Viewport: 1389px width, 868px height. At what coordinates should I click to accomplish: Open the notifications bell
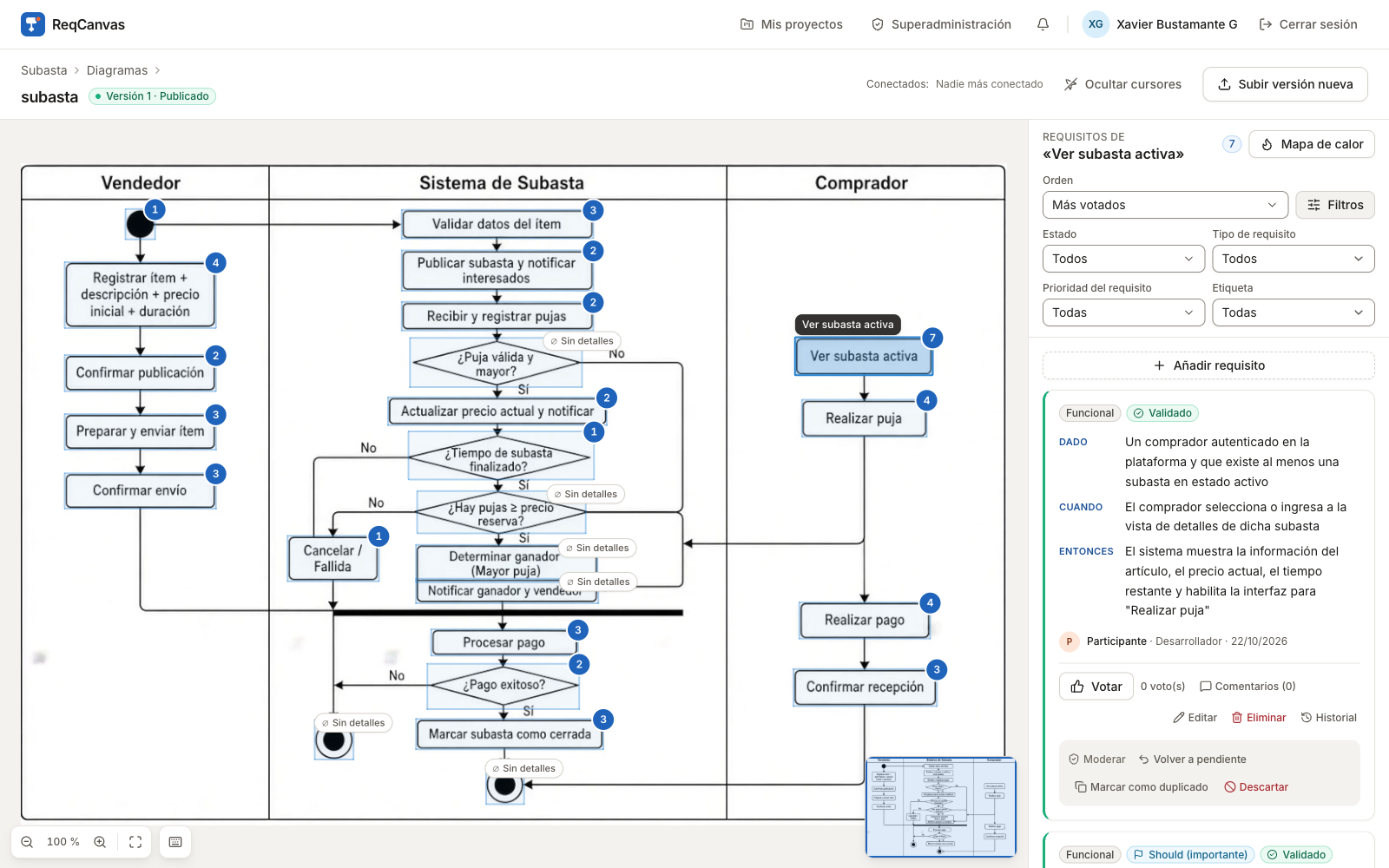pyautogui.click(x=1043, y=24)
